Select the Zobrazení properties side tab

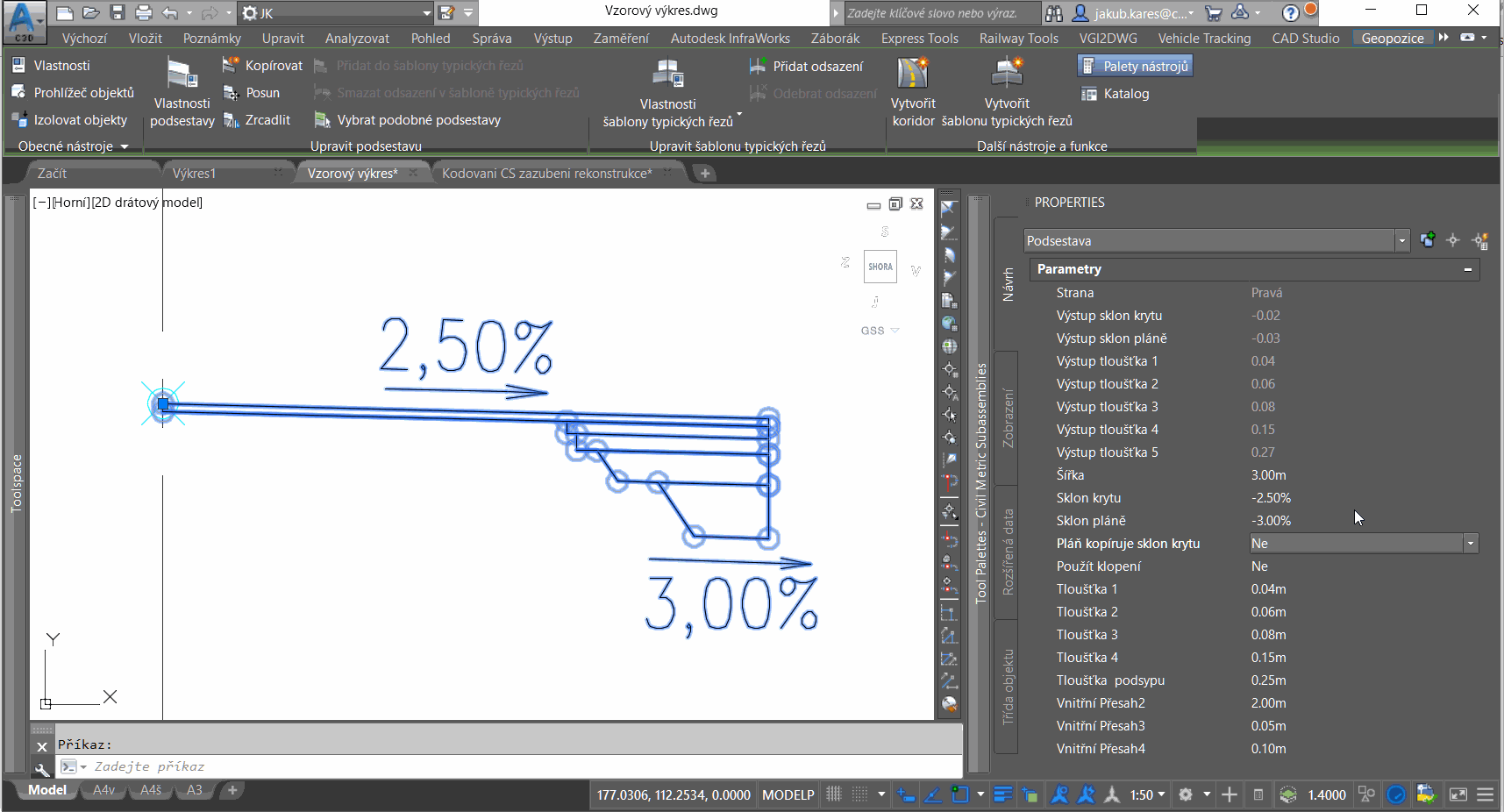click(1008, 418)
